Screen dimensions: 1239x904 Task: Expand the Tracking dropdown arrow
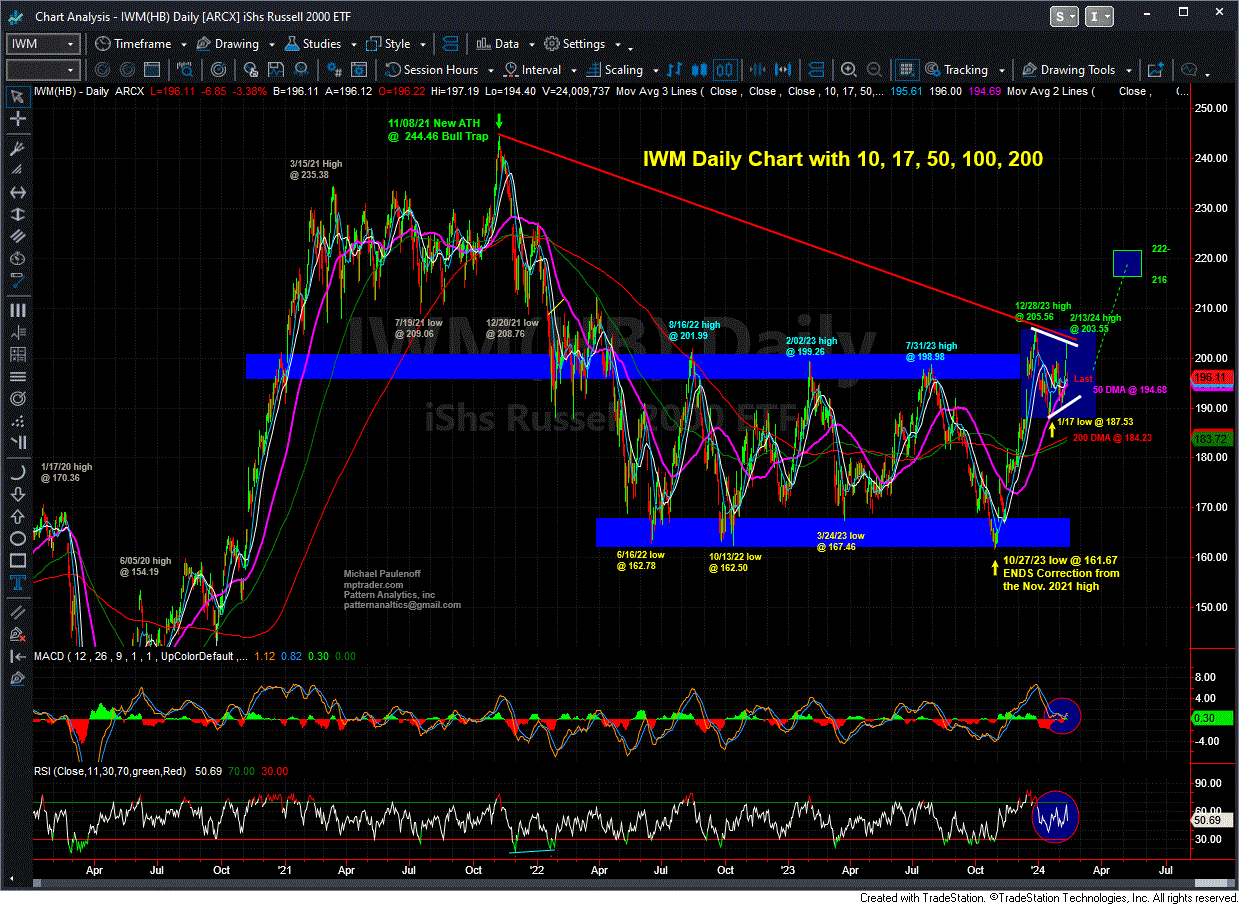click(x=1001, y=71)
